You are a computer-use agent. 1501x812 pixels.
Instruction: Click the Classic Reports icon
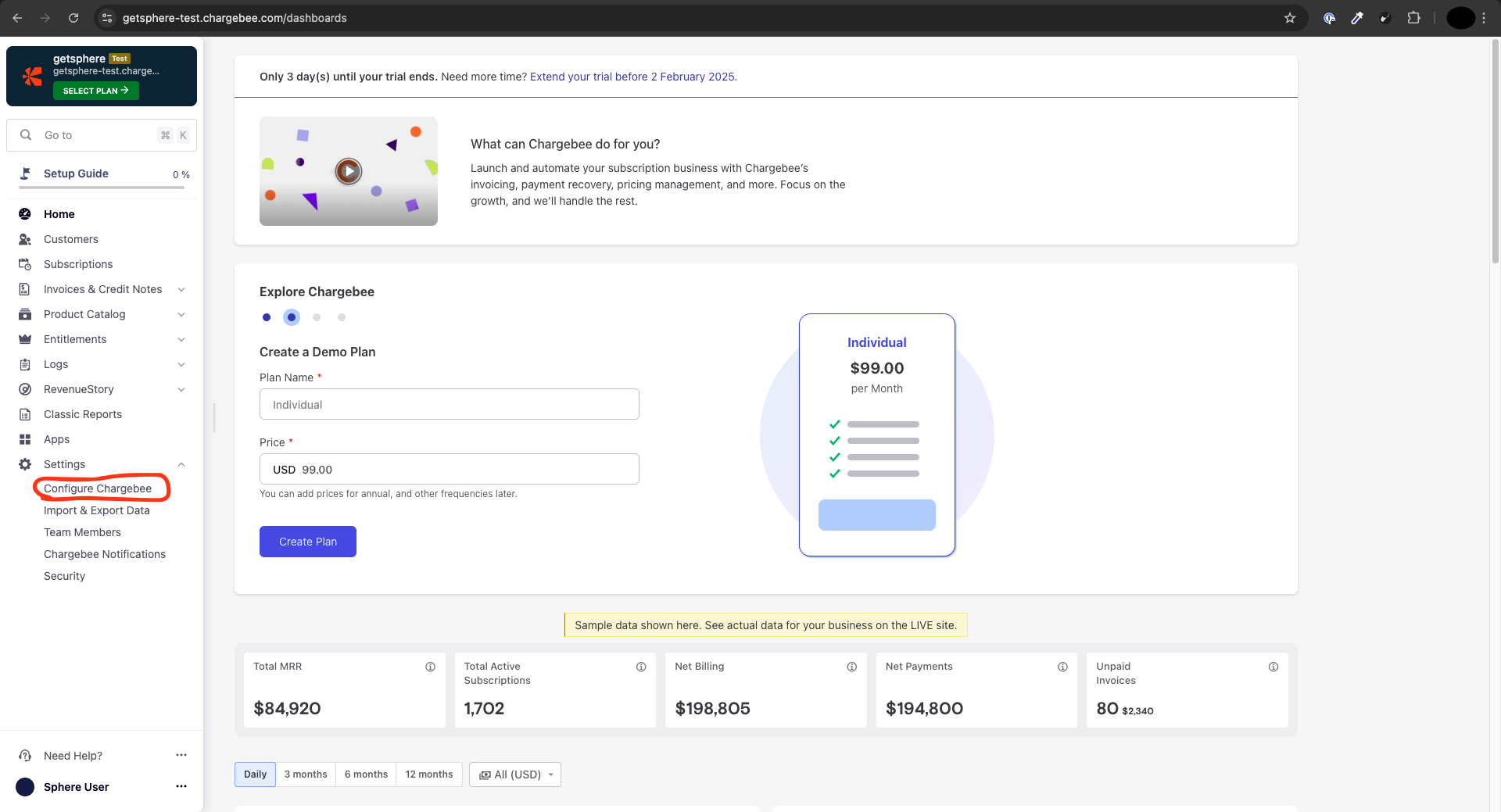pos(25,414)
